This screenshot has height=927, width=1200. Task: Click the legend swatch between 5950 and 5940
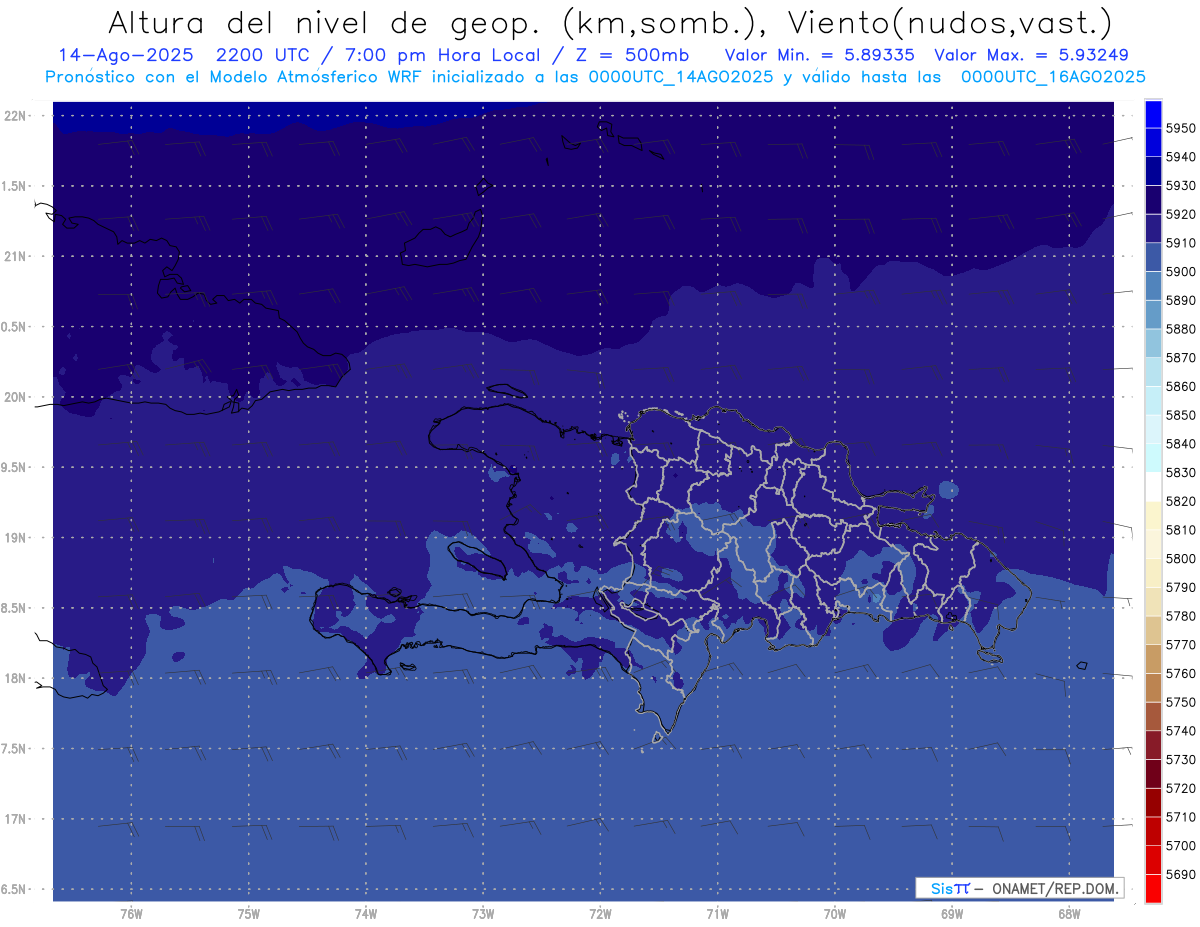(x=1153, y=142)
